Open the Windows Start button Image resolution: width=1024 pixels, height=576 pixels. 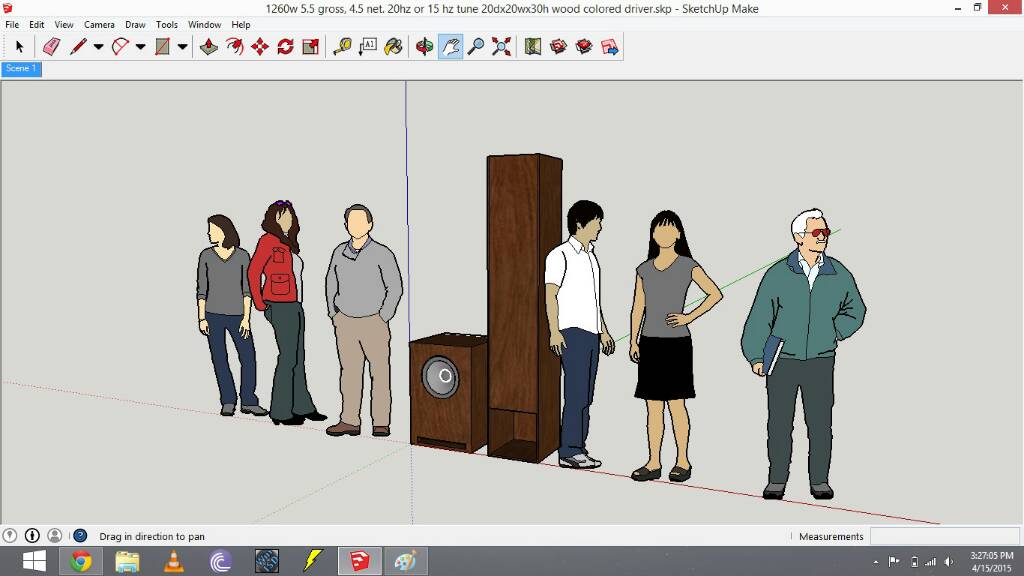(x=34, y=561)
